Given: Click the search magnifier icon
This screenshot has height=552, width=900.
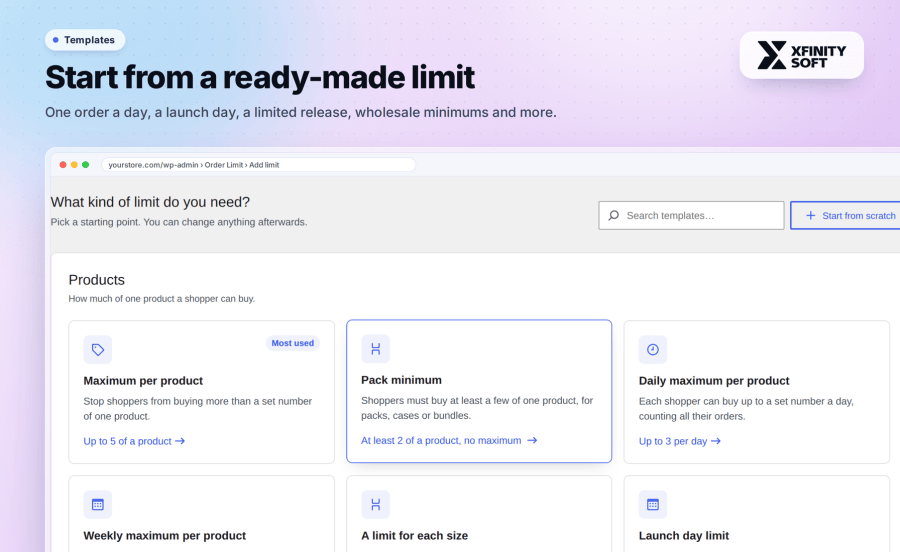Looking at the screenshot, I should pyautogui.click(x=614, y=215).
